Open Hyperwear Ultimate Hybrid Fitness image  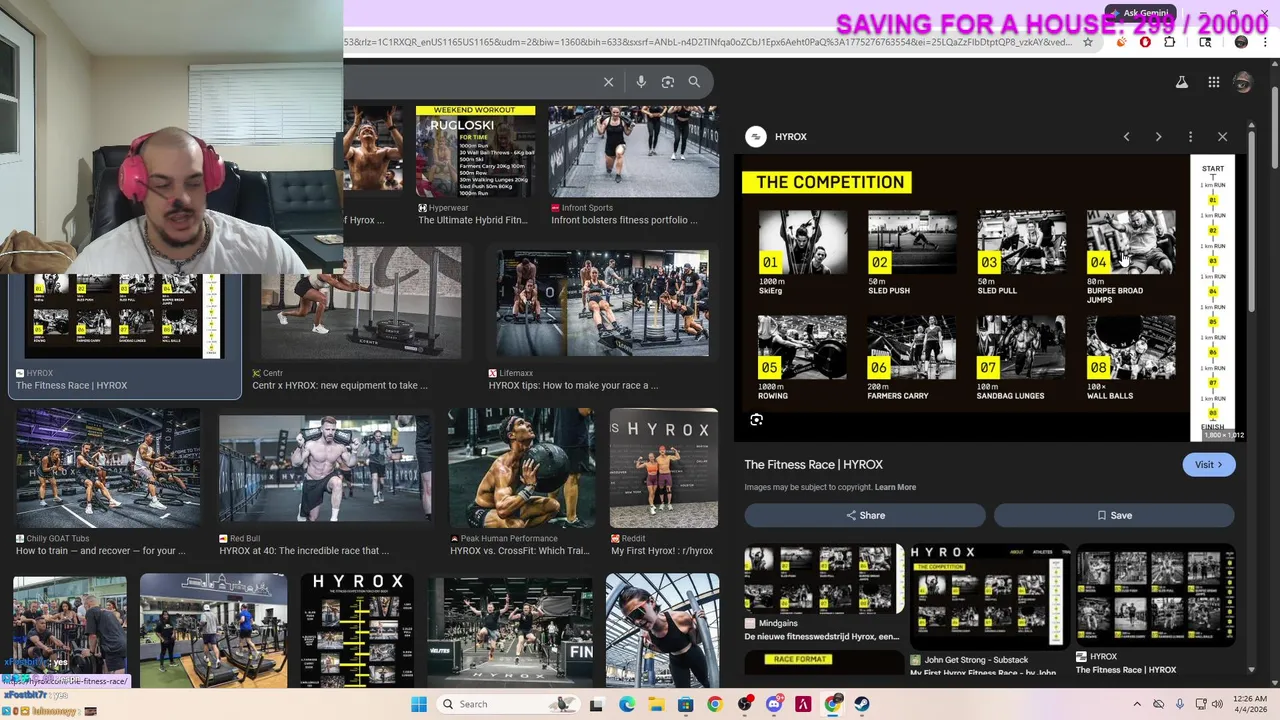tap(475, 151)
